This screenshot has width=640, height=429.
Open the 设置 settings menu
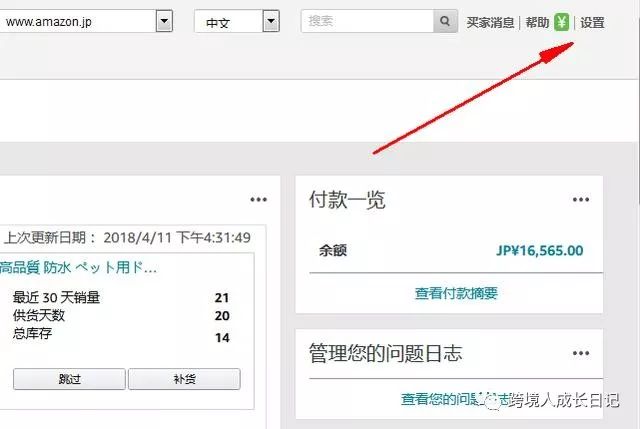(x=593, y=22)
